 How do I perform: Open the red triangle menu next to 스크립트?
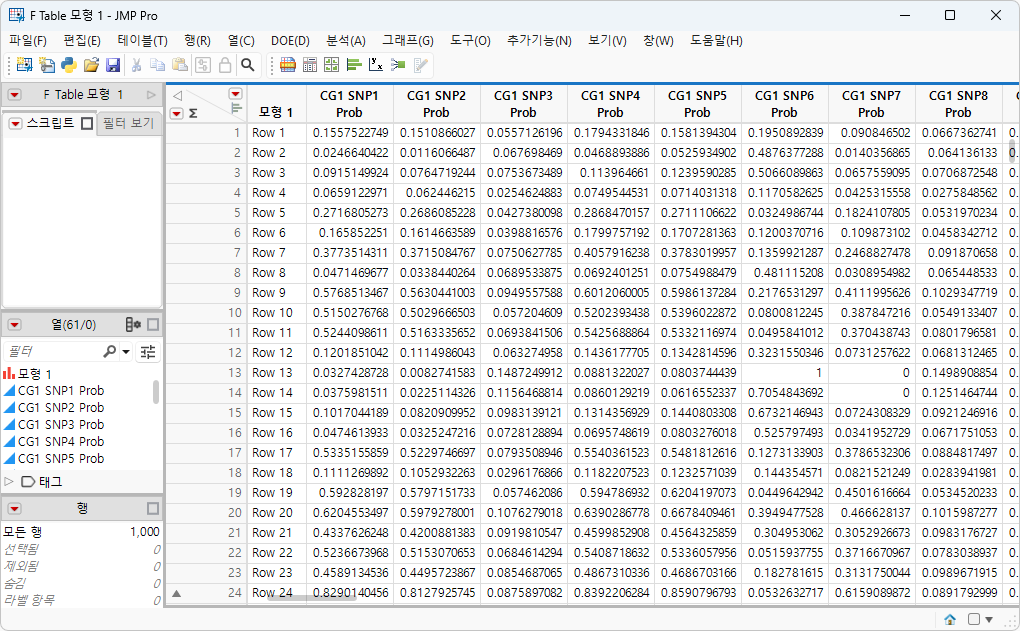(x=16, y=124)
